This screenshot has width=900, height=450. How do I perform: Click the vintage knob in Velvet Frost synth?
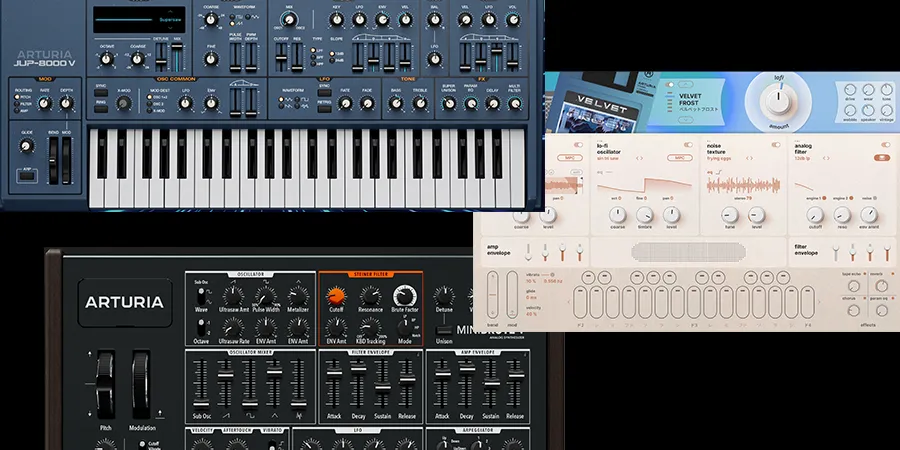[887, 110]
